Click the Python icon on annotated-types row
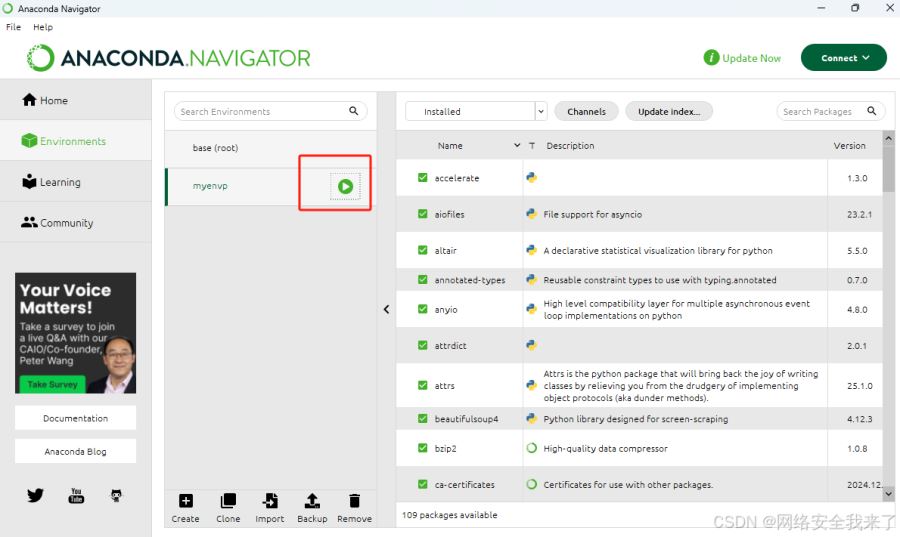Viewport: 900px width, 537px height. click(532, 279)
